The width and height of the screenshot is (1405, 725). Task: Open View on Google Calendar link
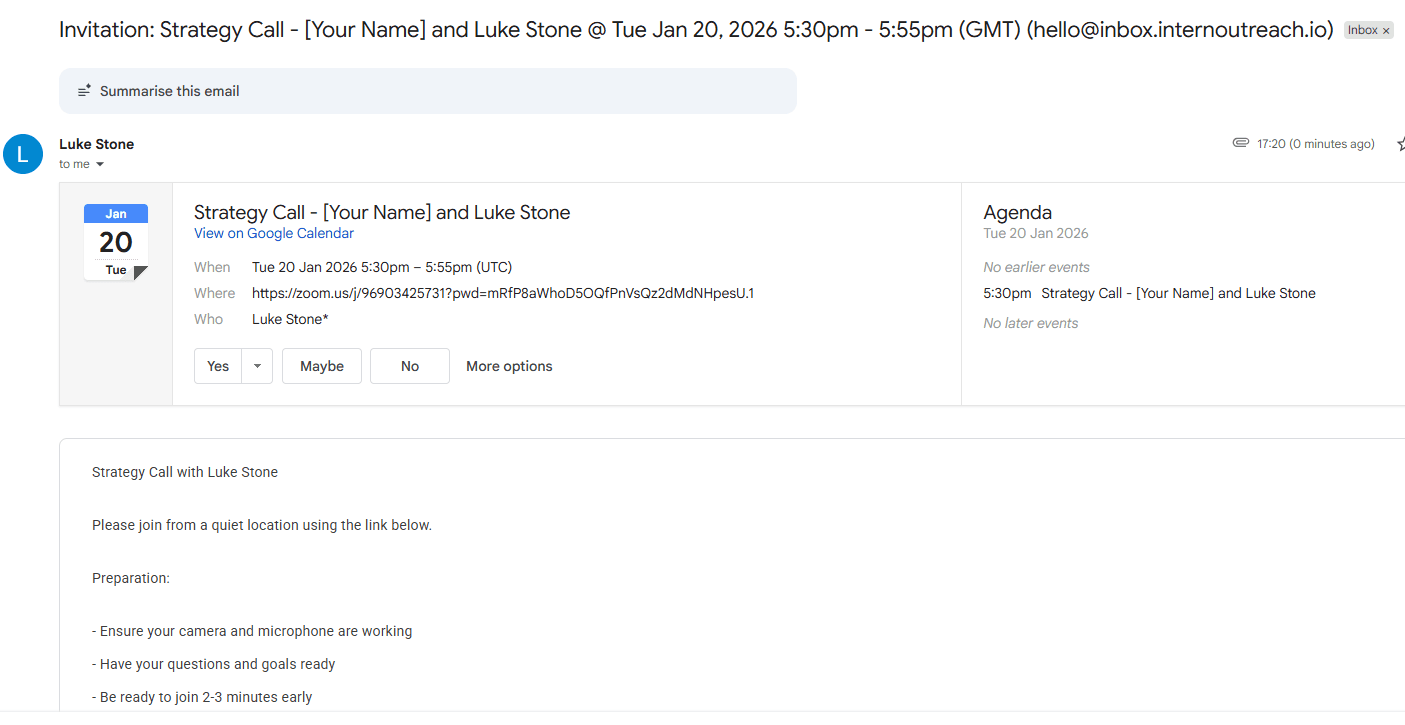[274, 233]
